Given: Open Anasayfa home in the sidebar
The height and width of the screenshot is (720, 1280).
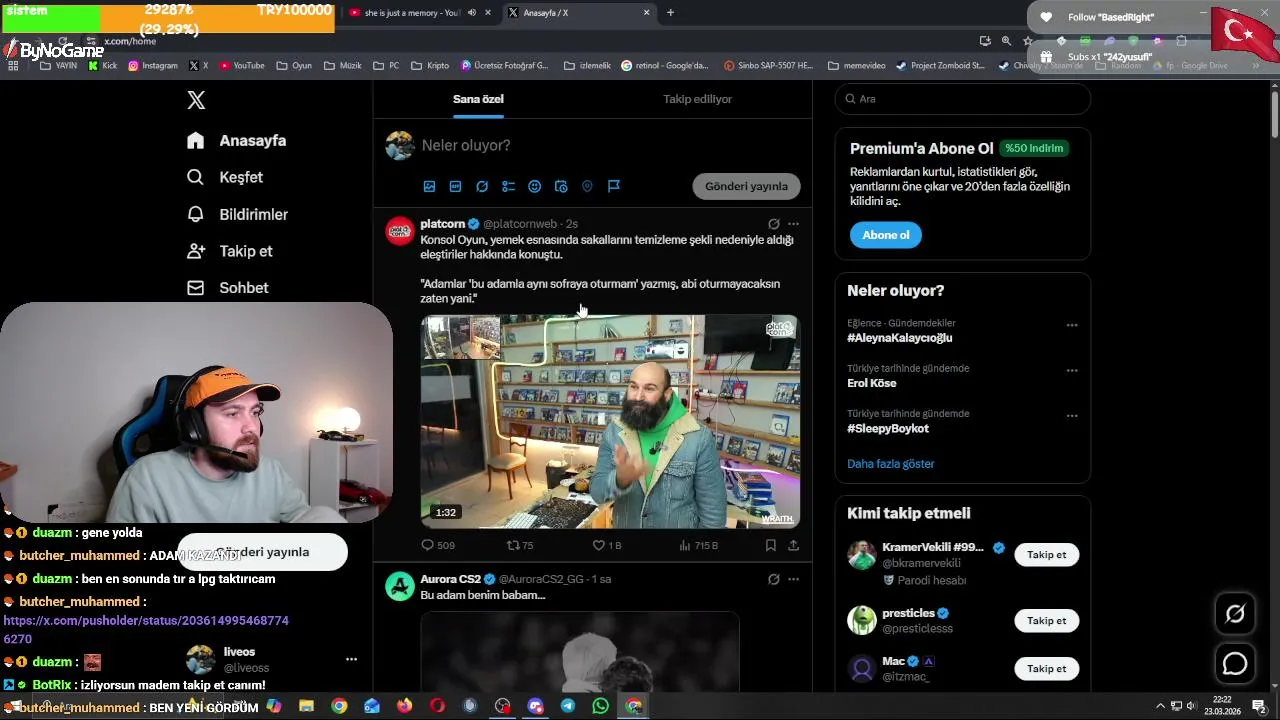Looking at the screenshot, I should 237,141.
